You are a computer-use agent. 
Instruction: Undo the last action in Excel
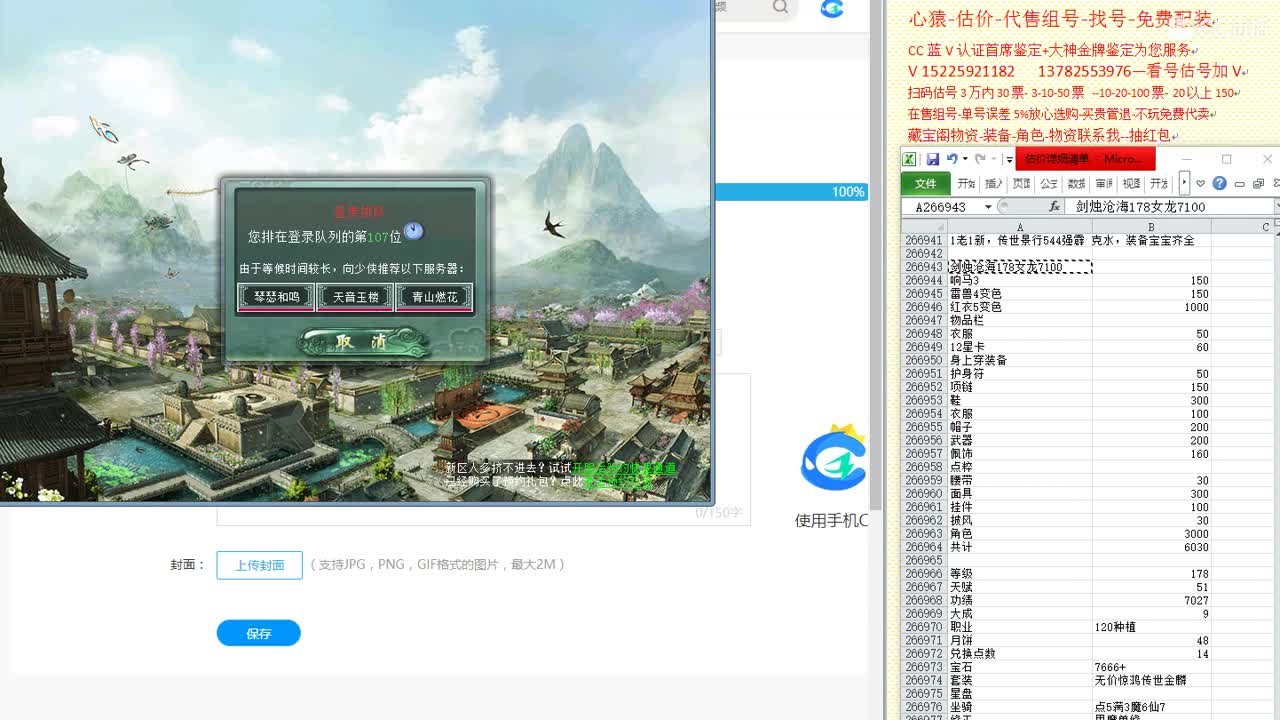[x=952, y=159]
